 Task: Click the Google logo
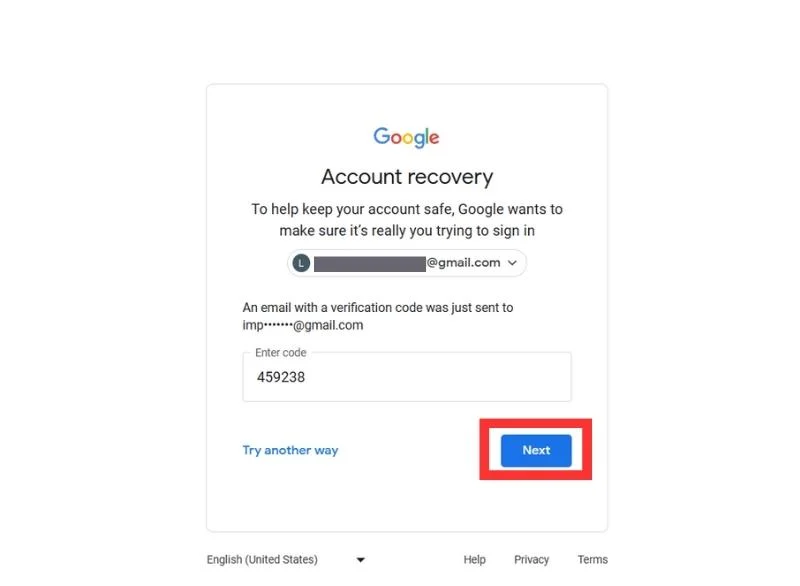point(406,137)
